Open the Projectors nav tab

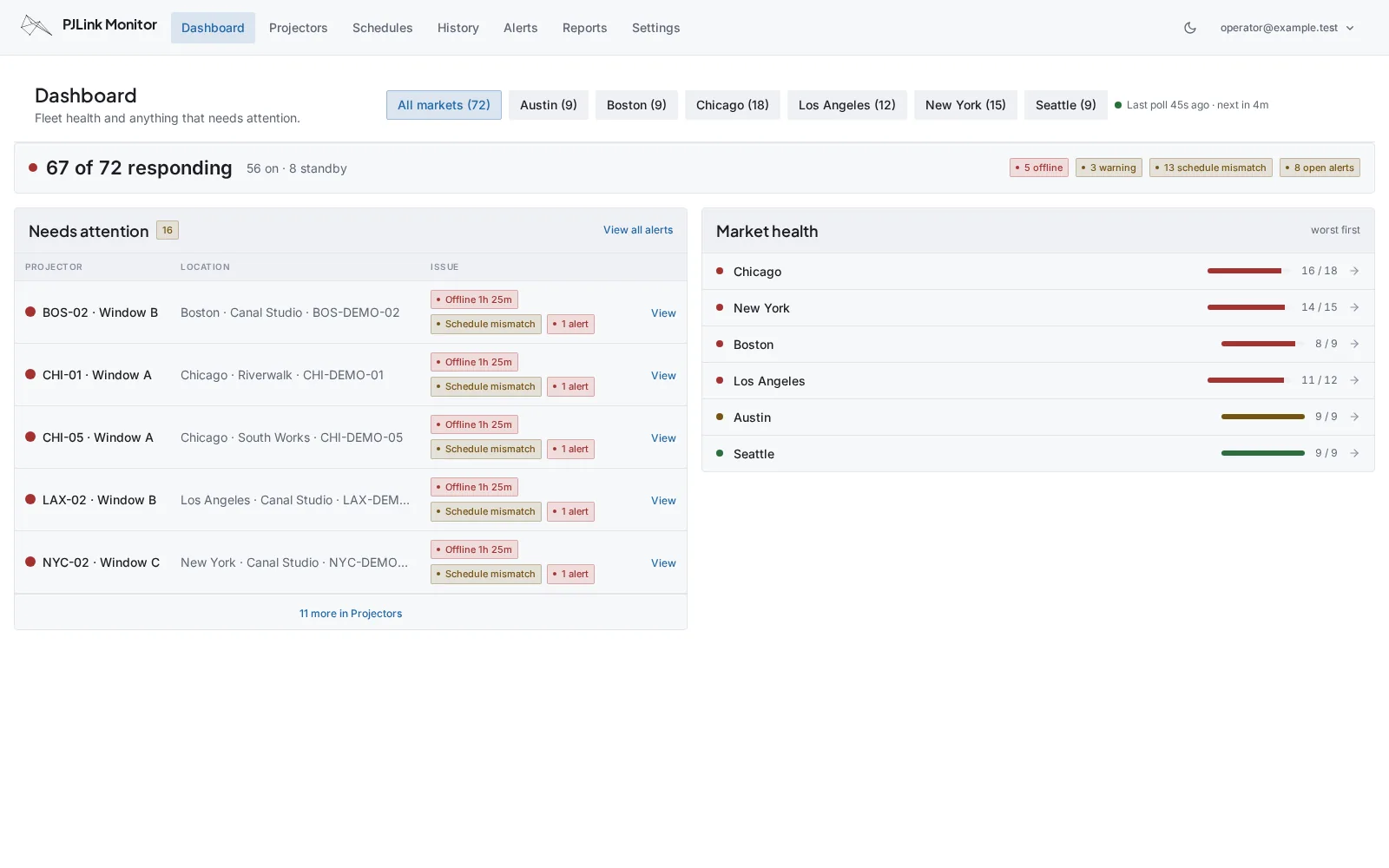298,28
